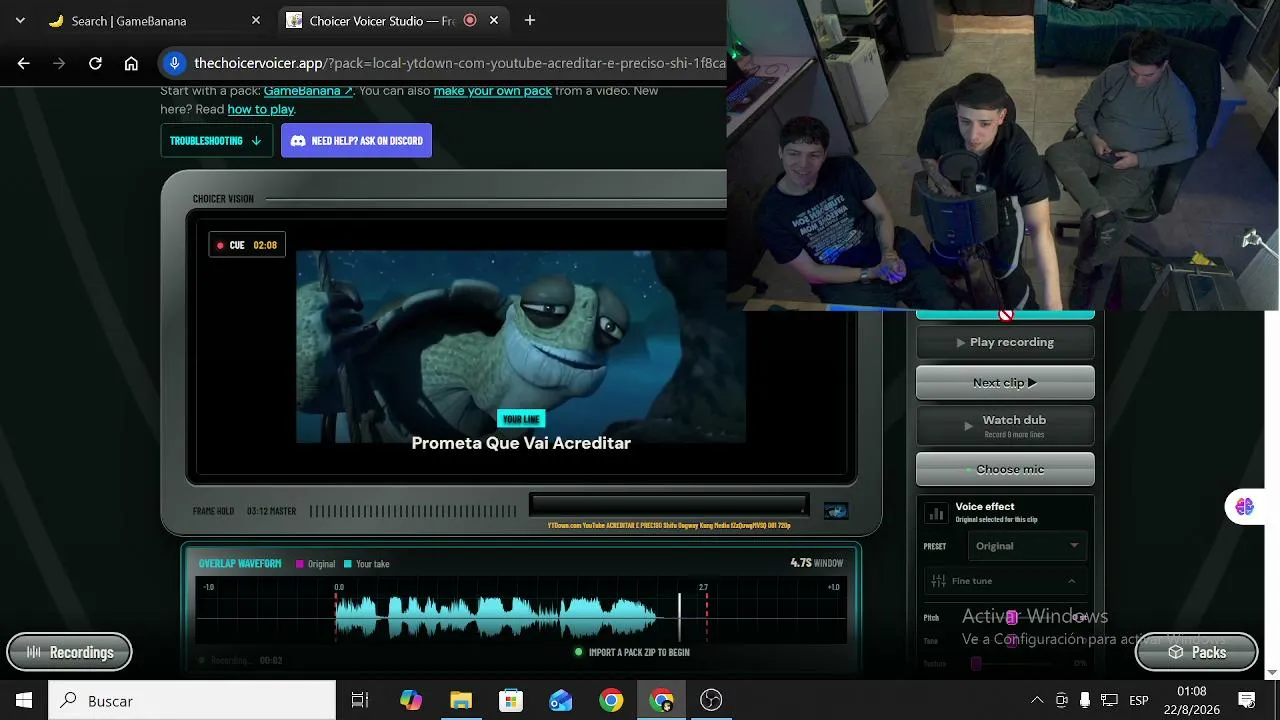Open the Packs panel
1280x720 pixels.
point(1196,652)
